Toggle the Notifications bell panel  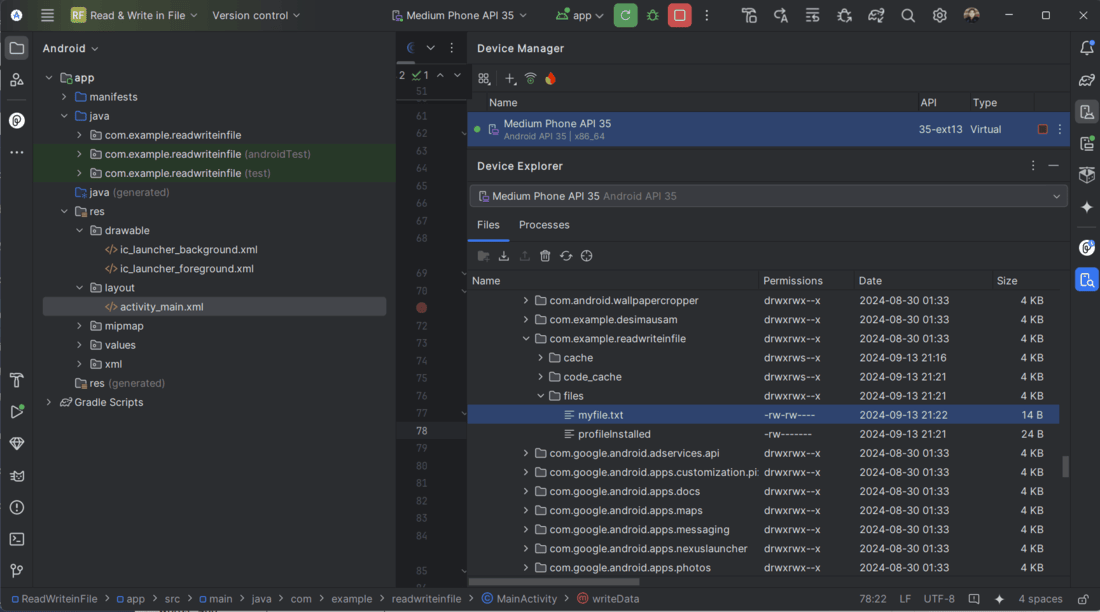click(x=1087, y=48)
